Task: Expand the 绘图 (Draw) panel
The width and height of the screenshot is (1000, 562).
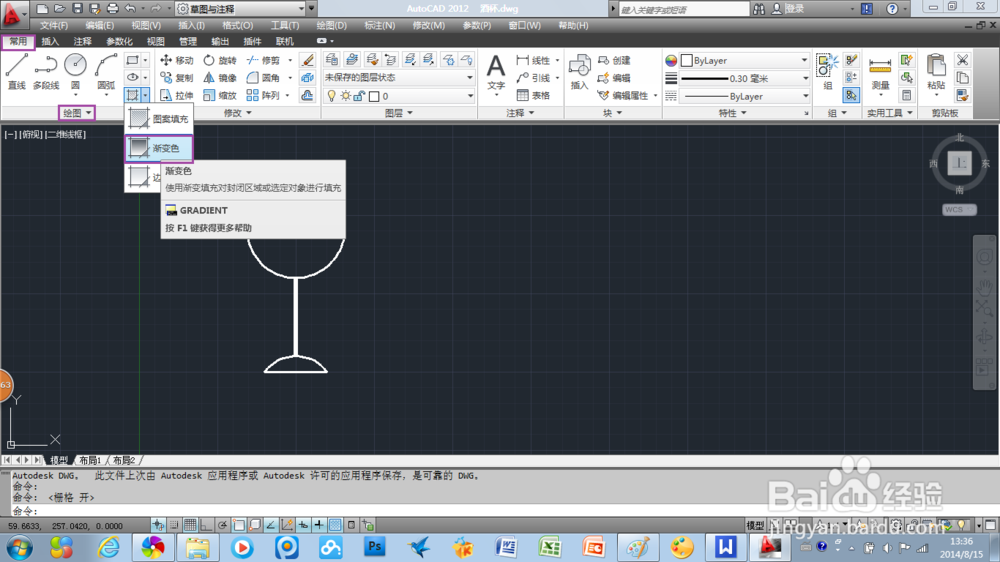Action: (x=77, y=113)
